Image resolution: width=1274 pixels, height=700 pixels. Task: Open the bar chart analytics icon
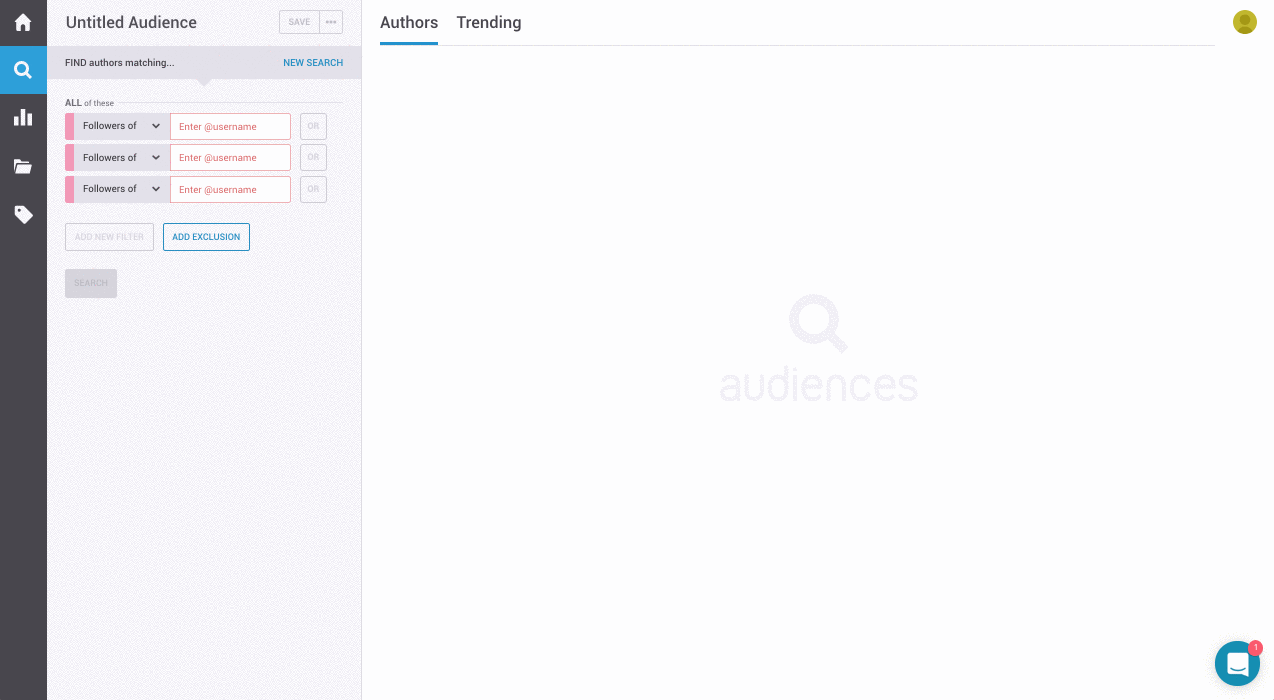(23, 118)
